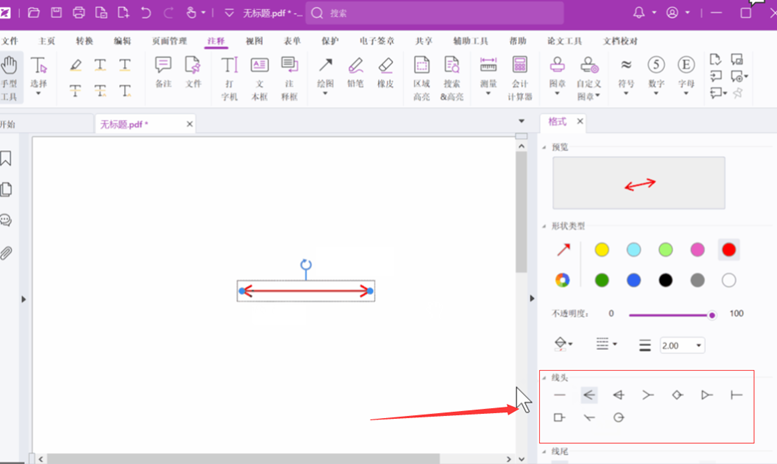Open the 会计计算器 calculator tool
The height and width of the screenshot is (464, 777).
point(520,74)
